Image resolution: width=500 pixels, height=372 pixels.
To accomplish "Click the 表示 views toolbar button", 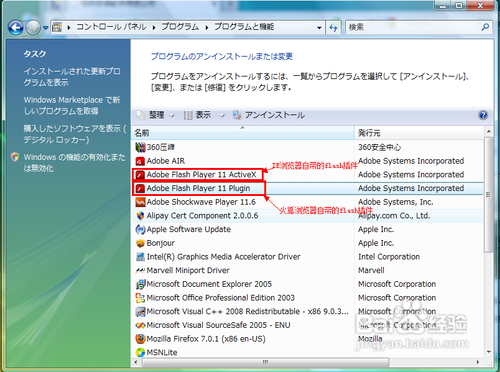I will [x=197, y=115].
